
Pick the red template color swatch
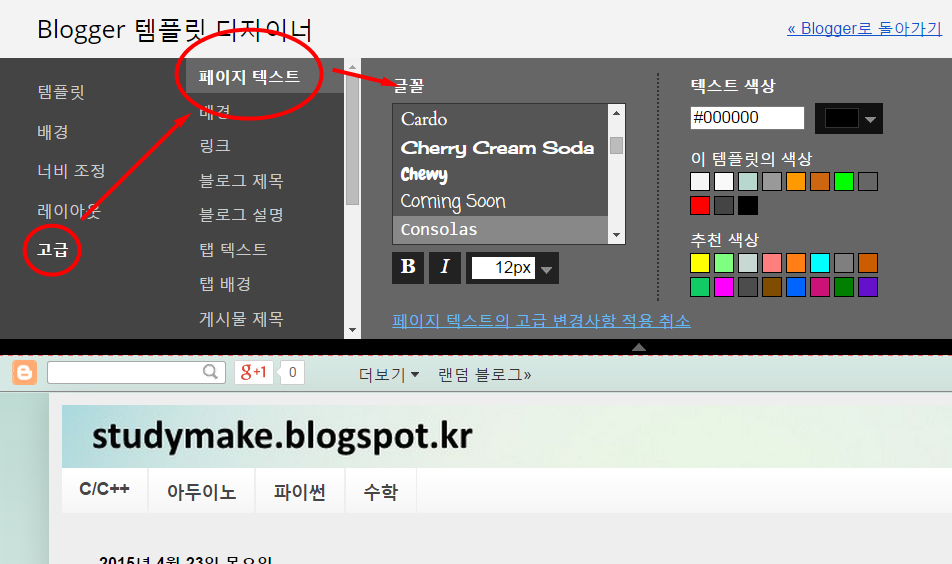click(699, 206)
